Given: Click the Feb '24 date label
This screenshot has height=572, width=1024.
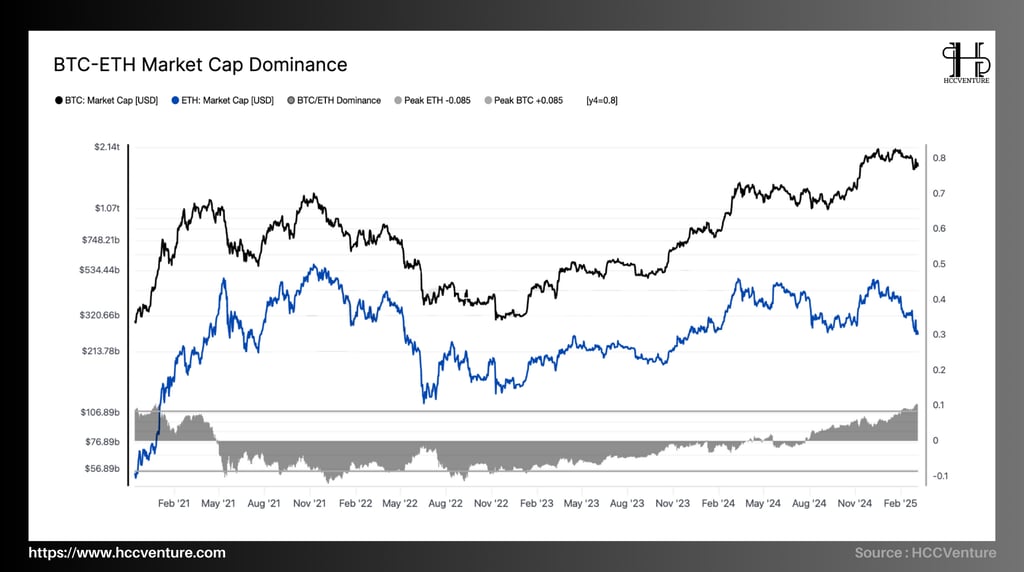Looking at the screenshot, I should (718, 503).
